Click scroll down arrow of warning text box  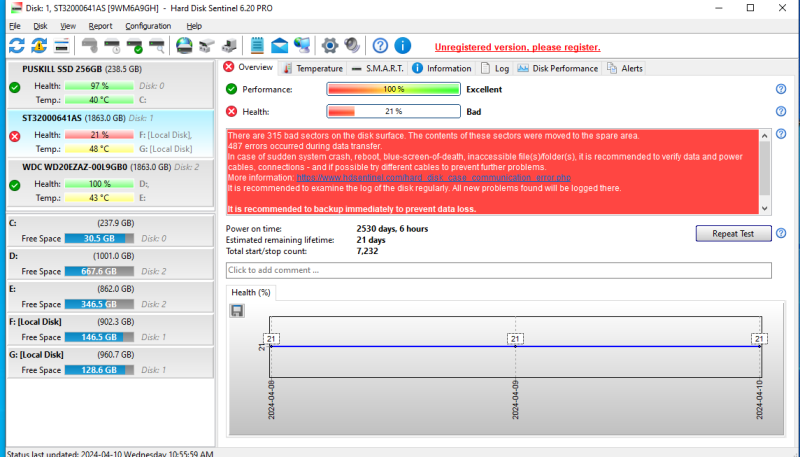click(x=764, y=208)
